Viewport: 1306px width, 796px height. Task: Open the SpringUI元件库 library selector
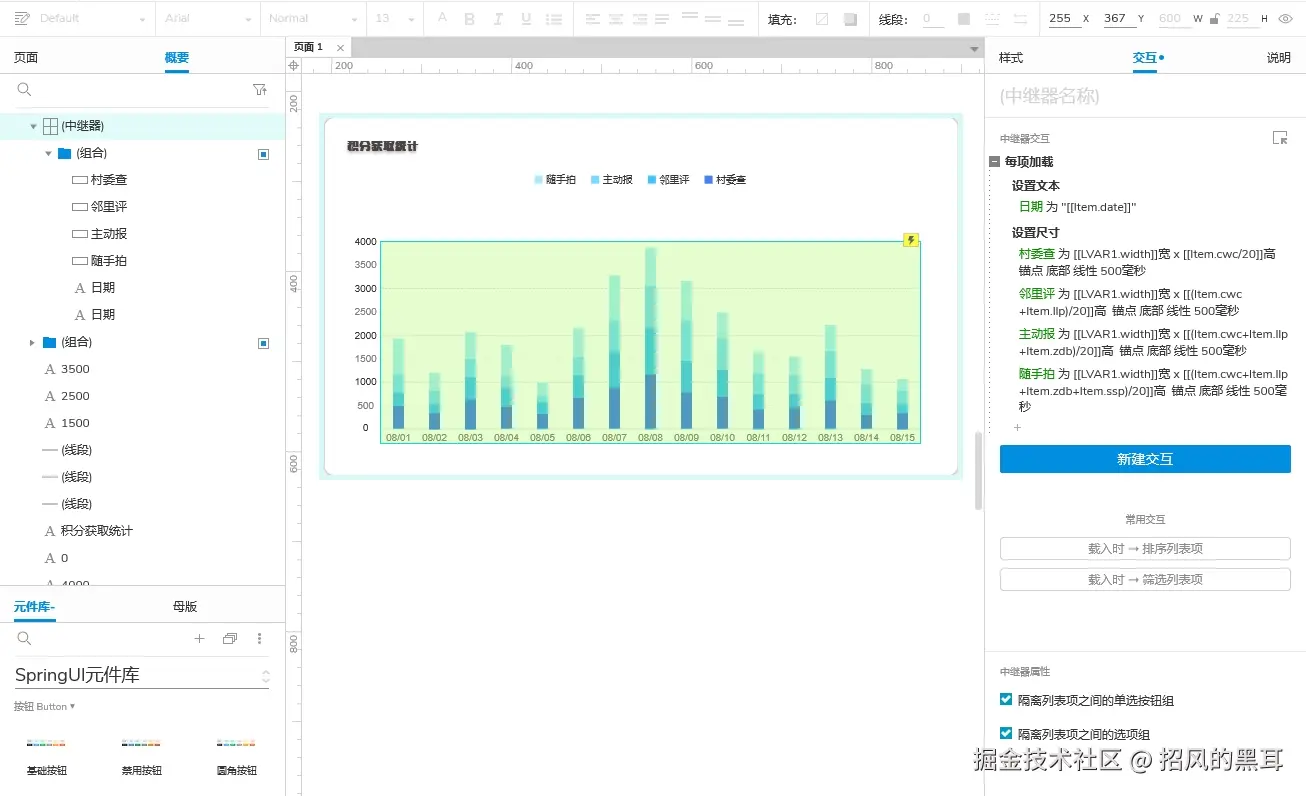pos(142,675)
